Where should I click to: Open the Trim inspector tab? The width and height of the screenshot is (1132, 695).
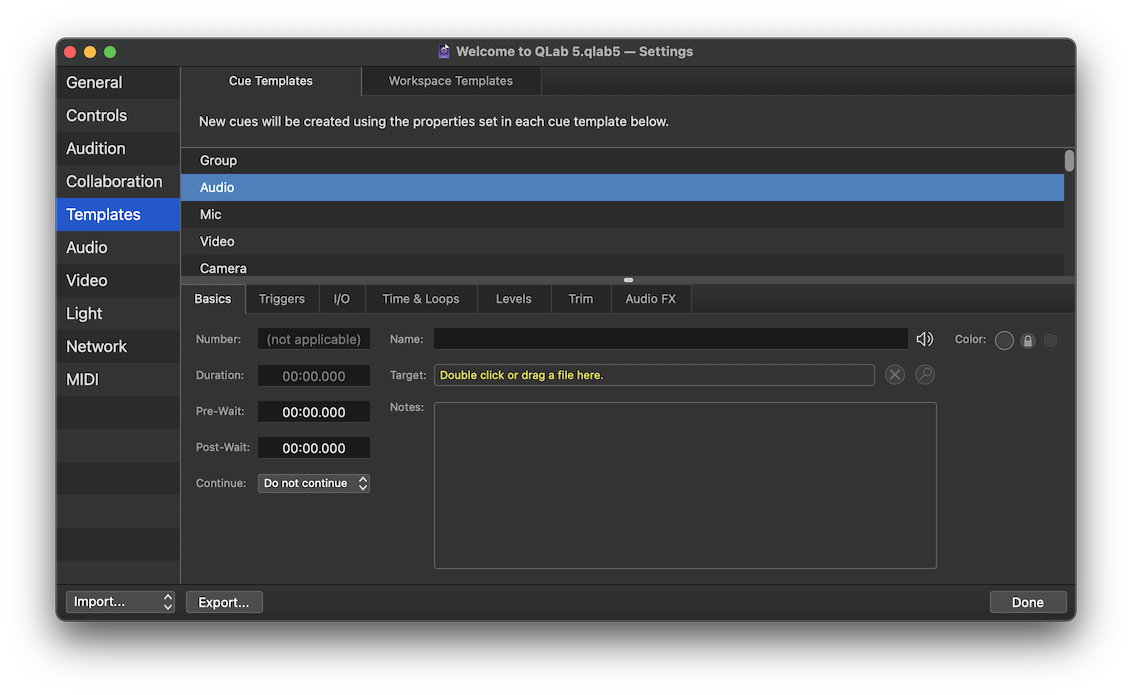[580, 299]
